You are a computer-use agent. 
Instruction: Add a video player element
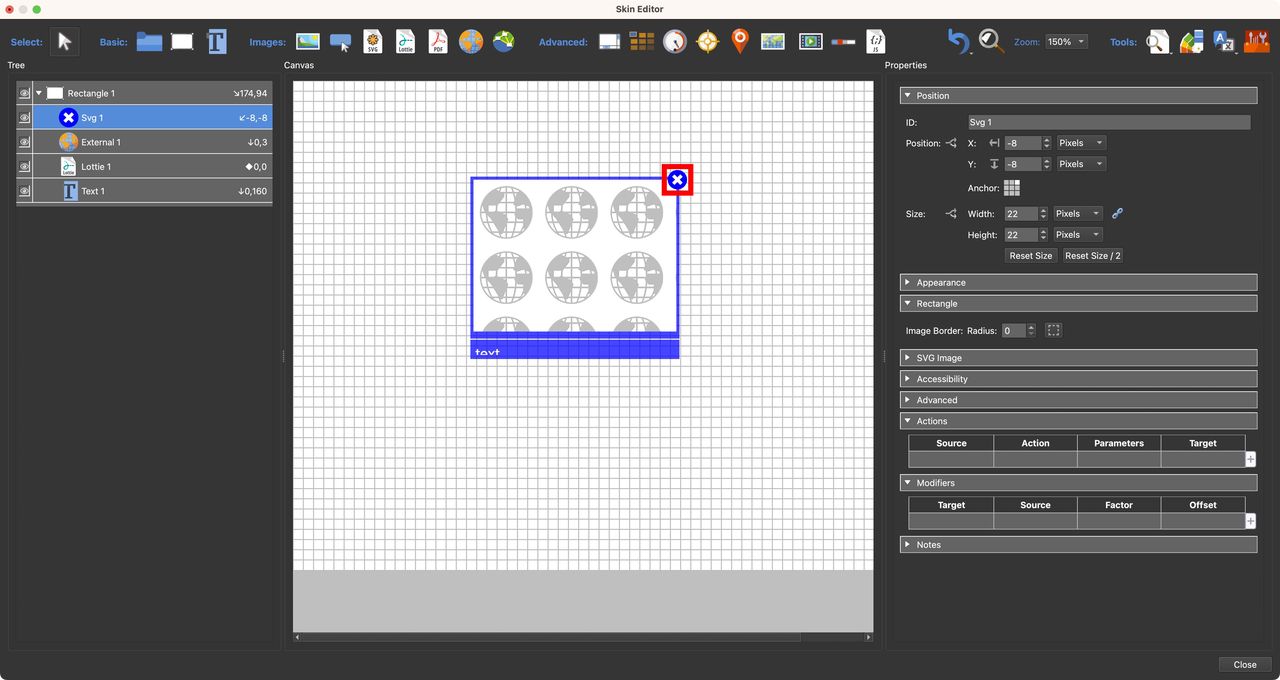[x=810, y=41]
